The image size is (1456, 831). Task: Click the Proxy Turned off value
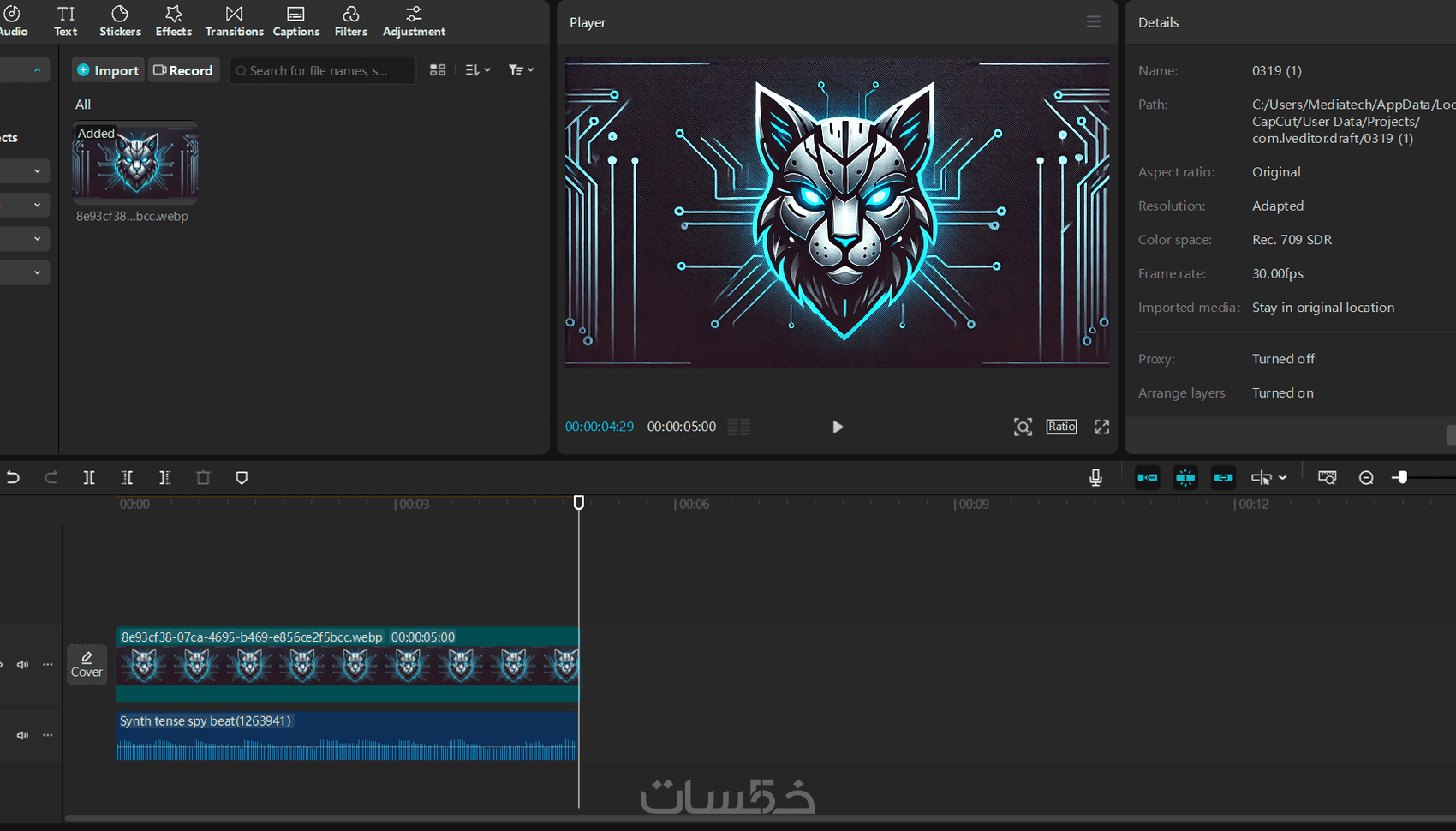[1283, 359]
